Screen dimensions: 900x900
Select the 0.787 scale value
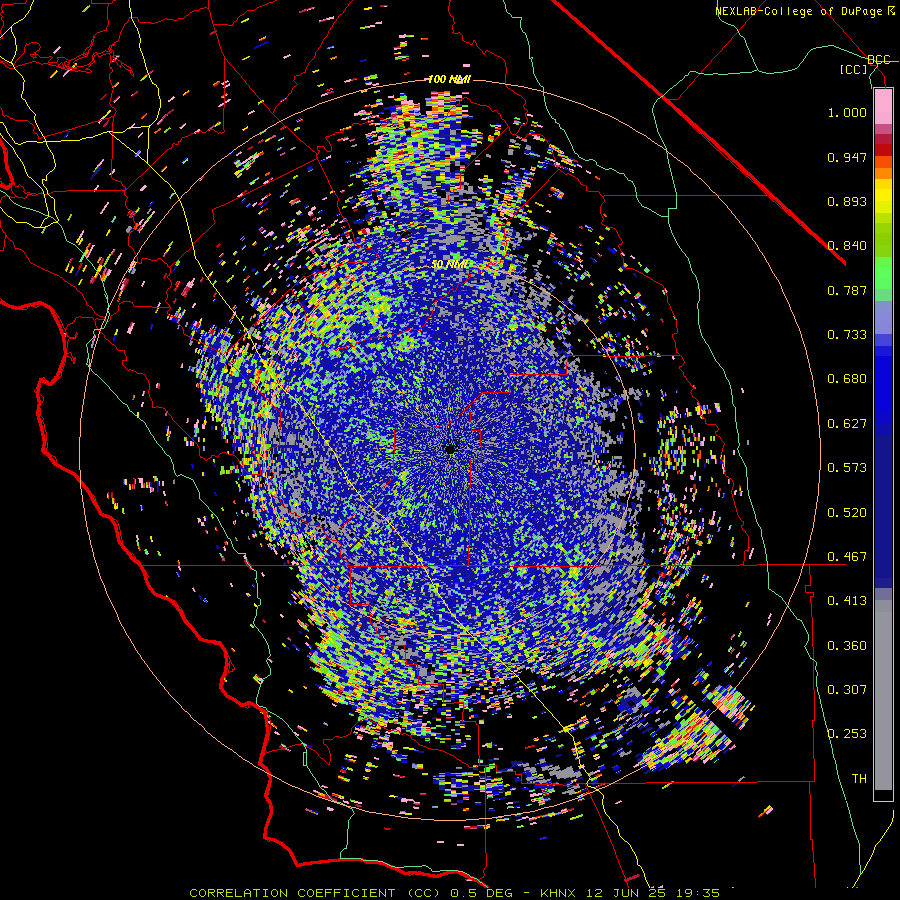coord(847,290)
